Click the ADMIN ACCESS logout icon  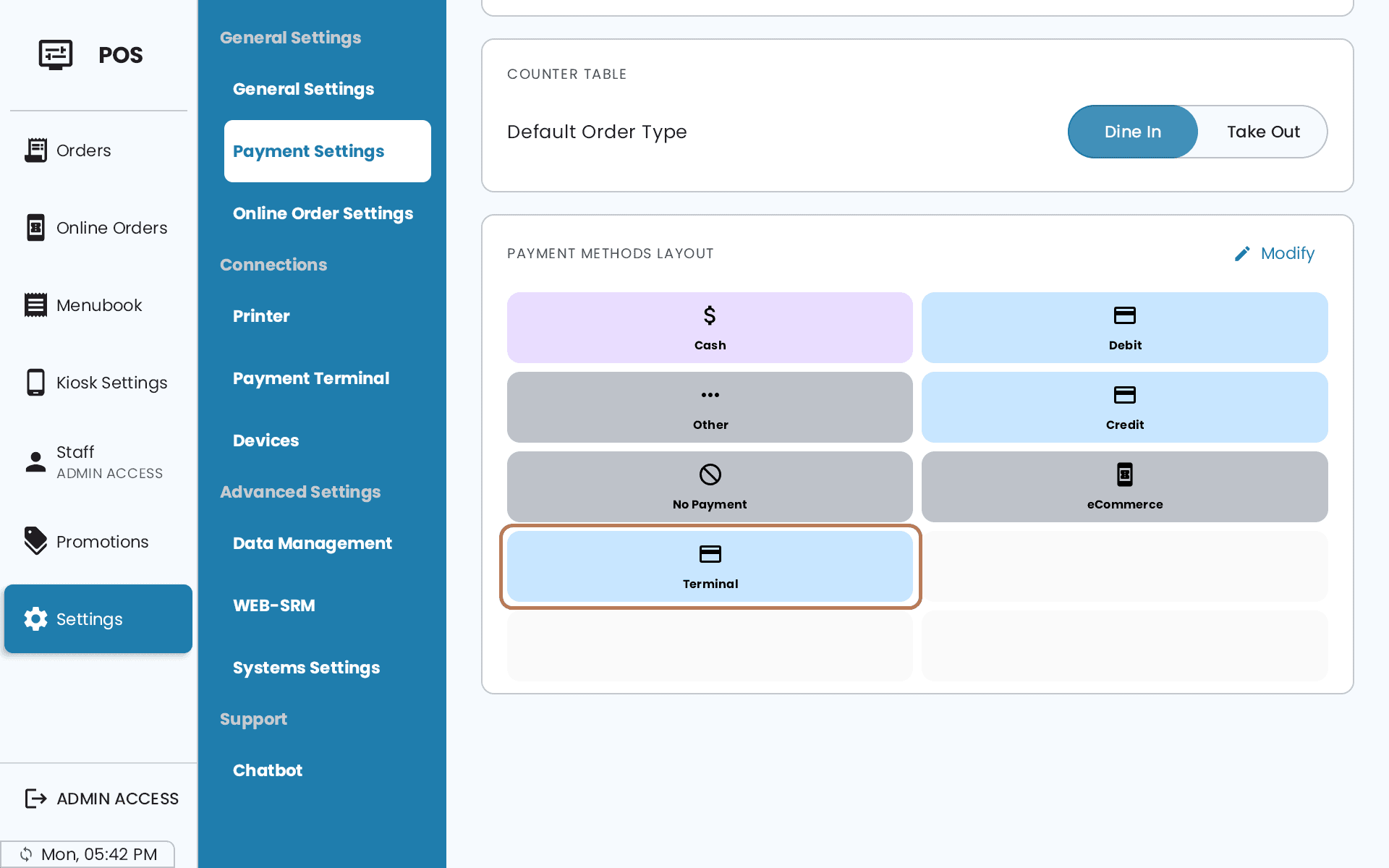tap(35, 799)
